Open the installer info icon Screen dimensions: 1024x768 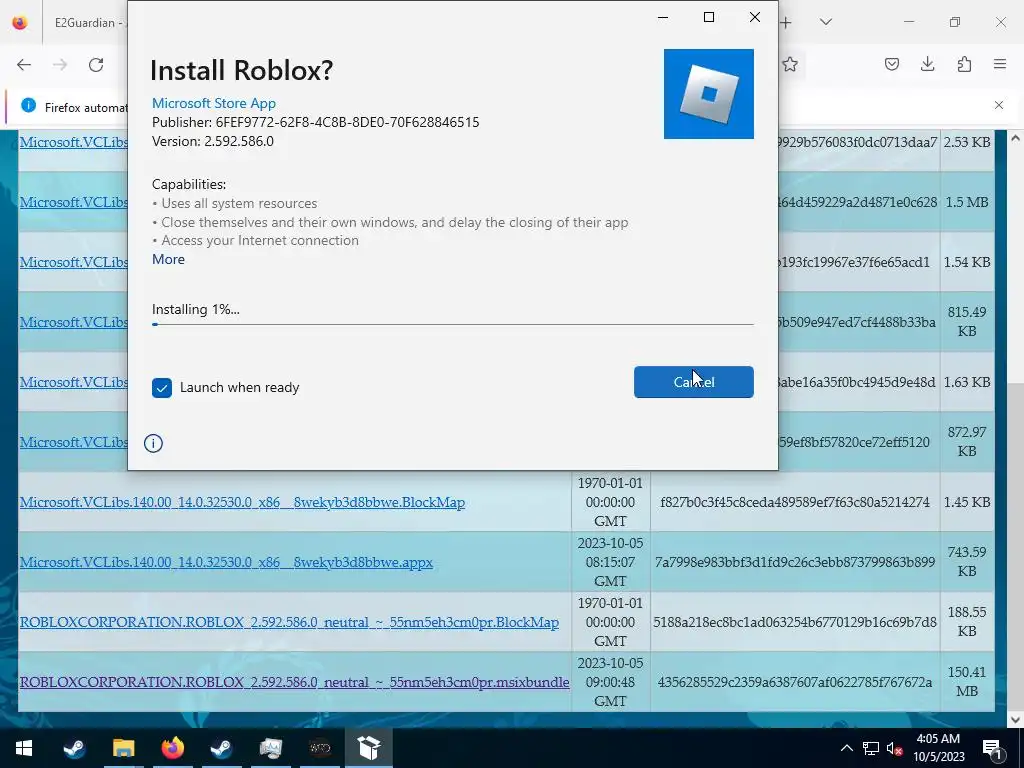coord(153,443)
